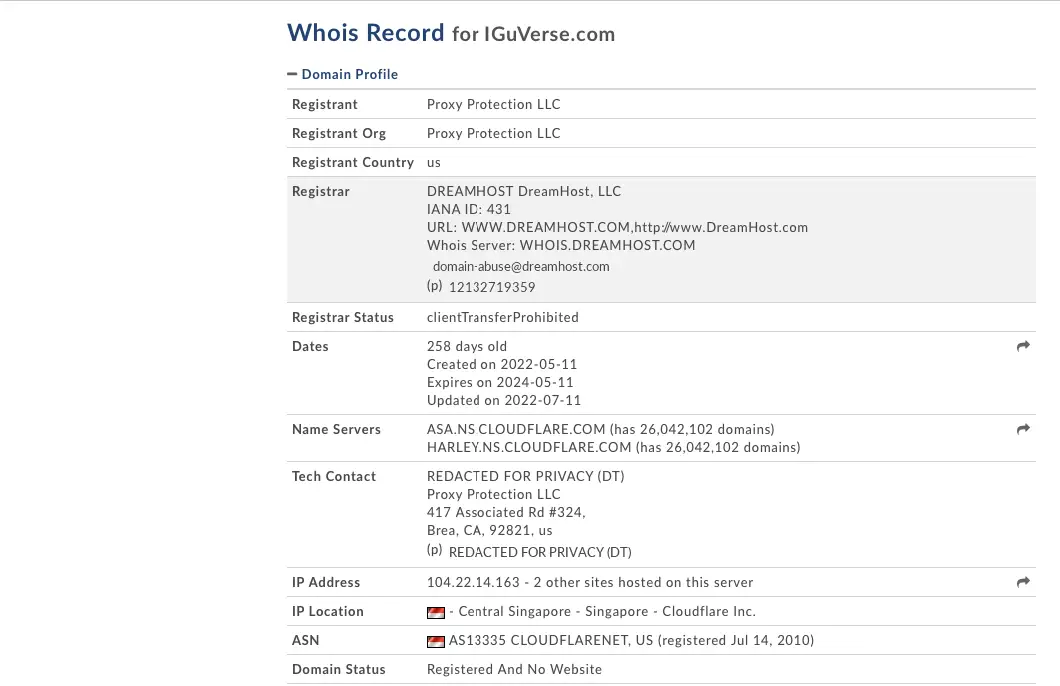Click Whois Server WHOIS.DREAMHOST.COM line
Screen dimensions: 1060x686
pyautogui.click(x=561, y=245)
